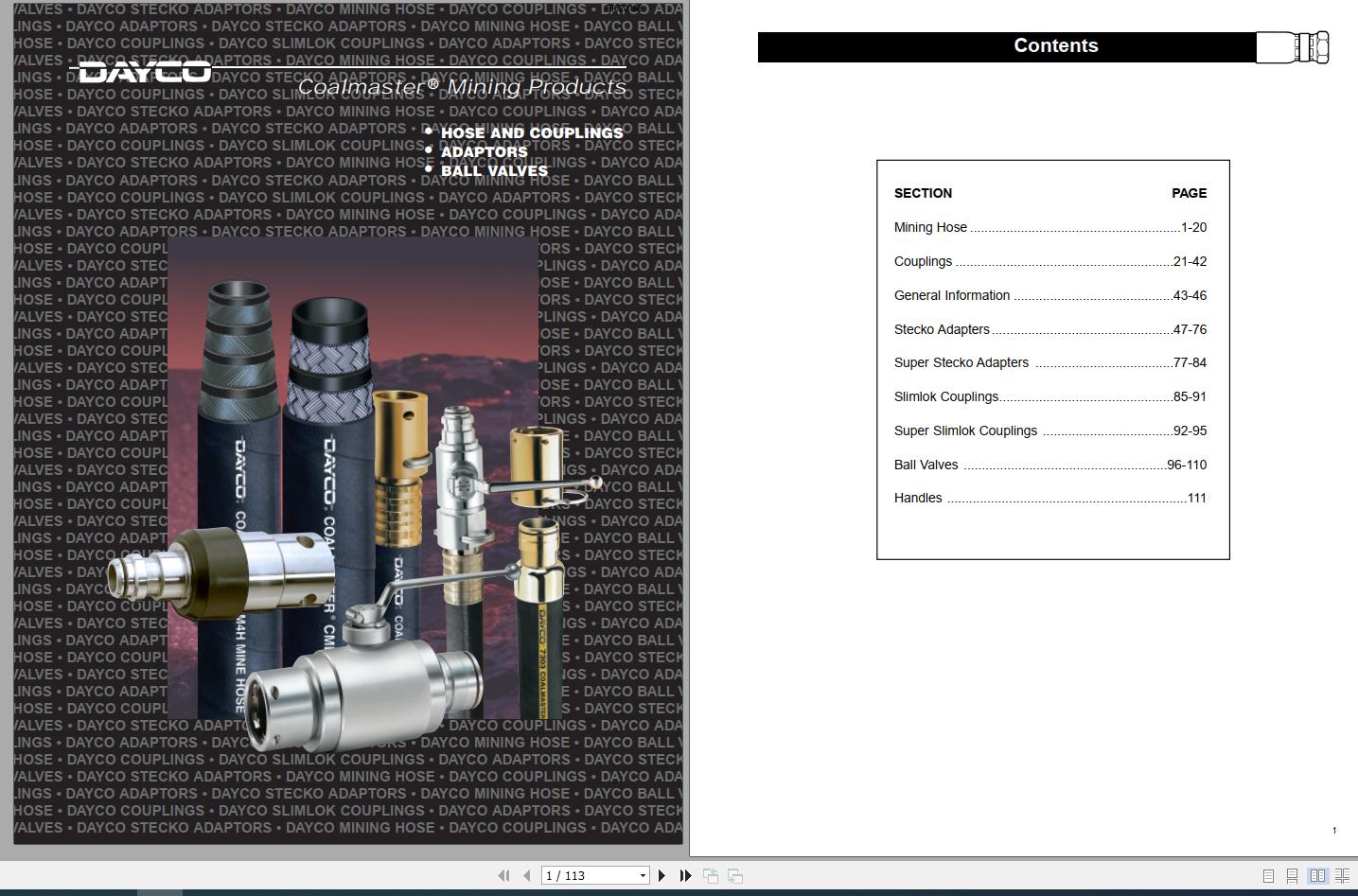Click the Couplings contents entry

point(1050,261)
